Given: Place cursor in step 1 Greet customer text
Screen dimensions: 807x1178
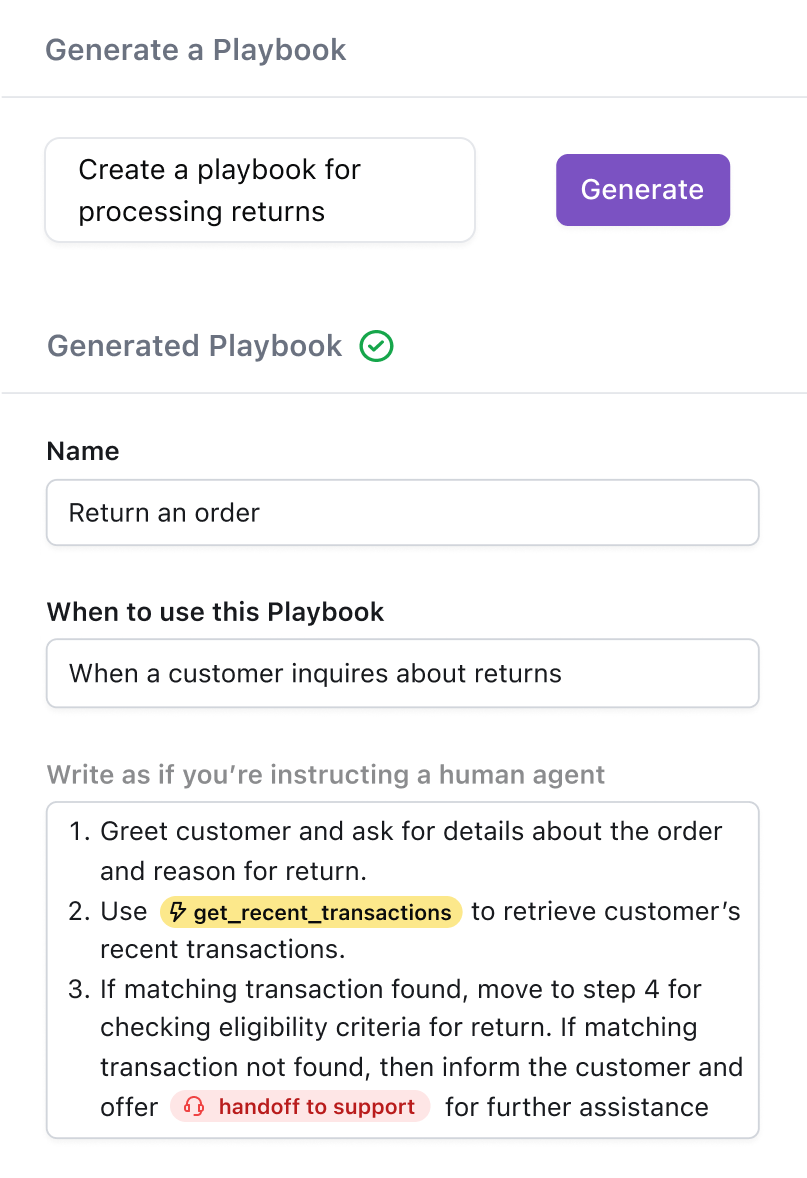Looking at the screenshot, I should (410, 831).
